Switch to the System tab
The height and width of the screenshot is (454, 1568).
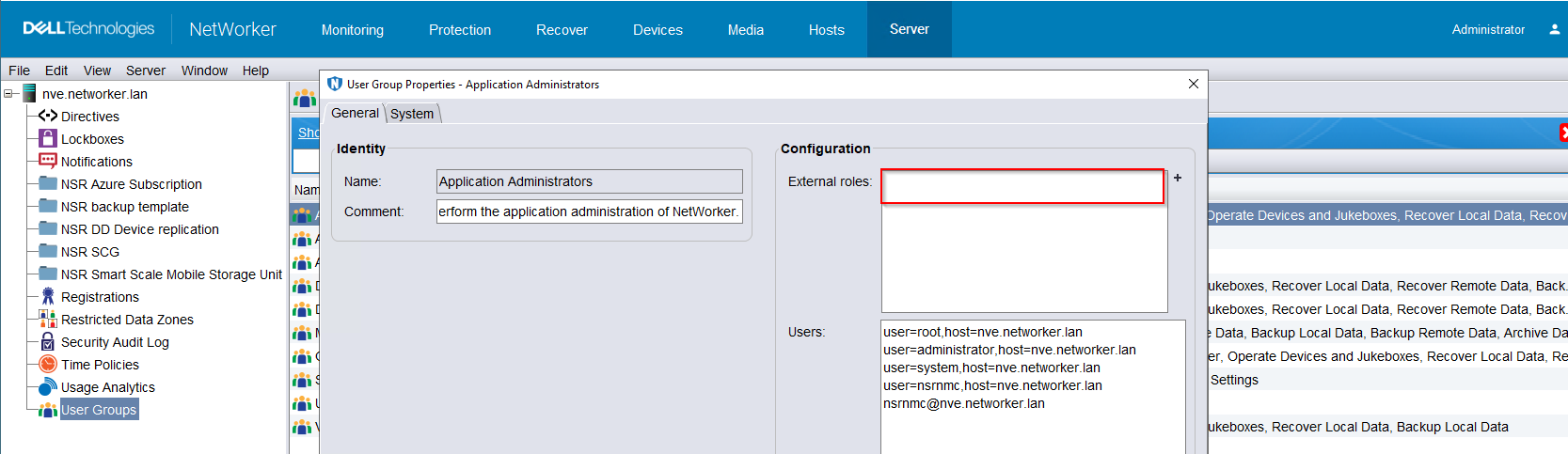(x=412, y=114)
